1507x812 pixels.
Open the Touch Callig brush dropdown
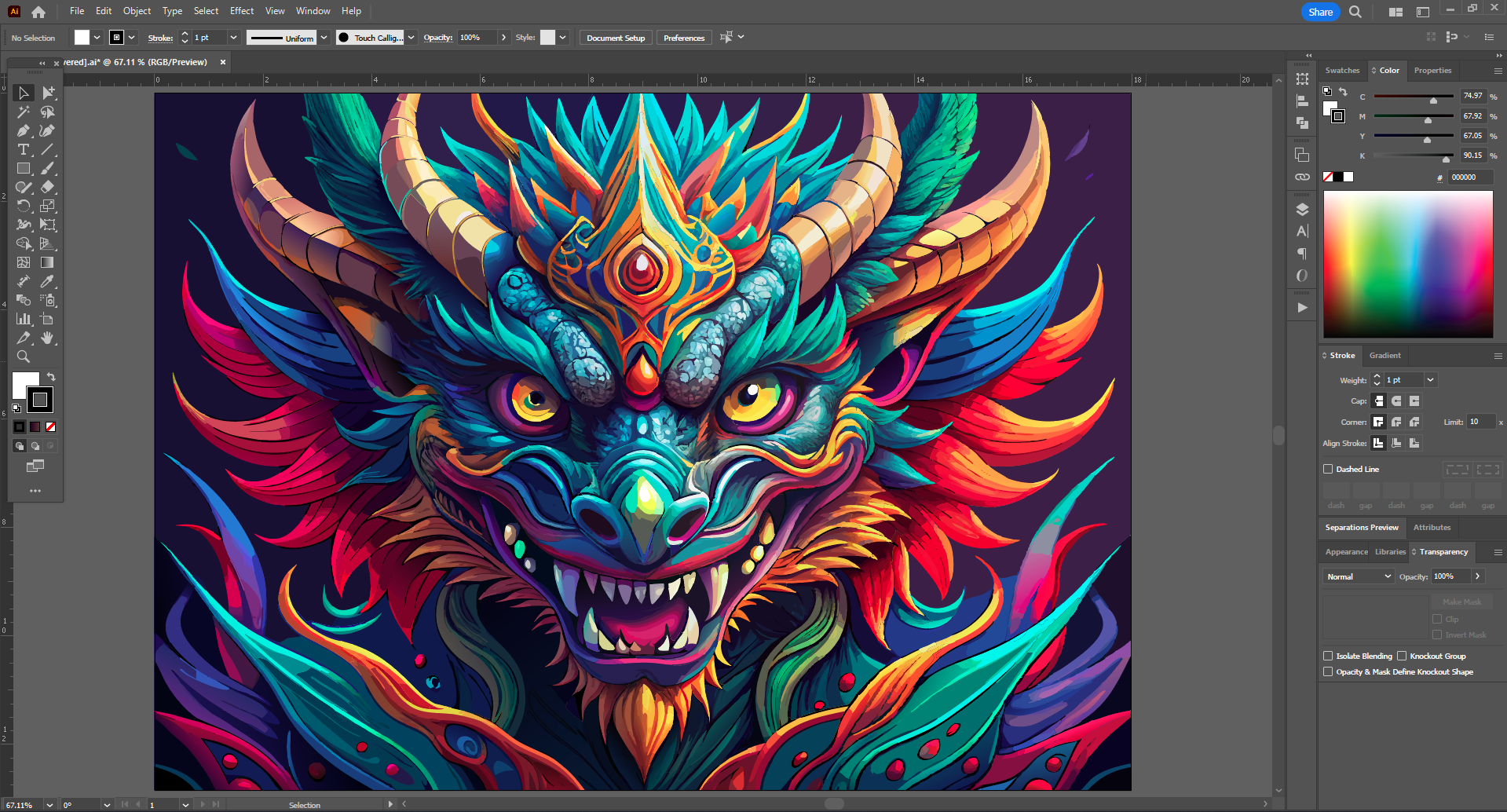411,38
